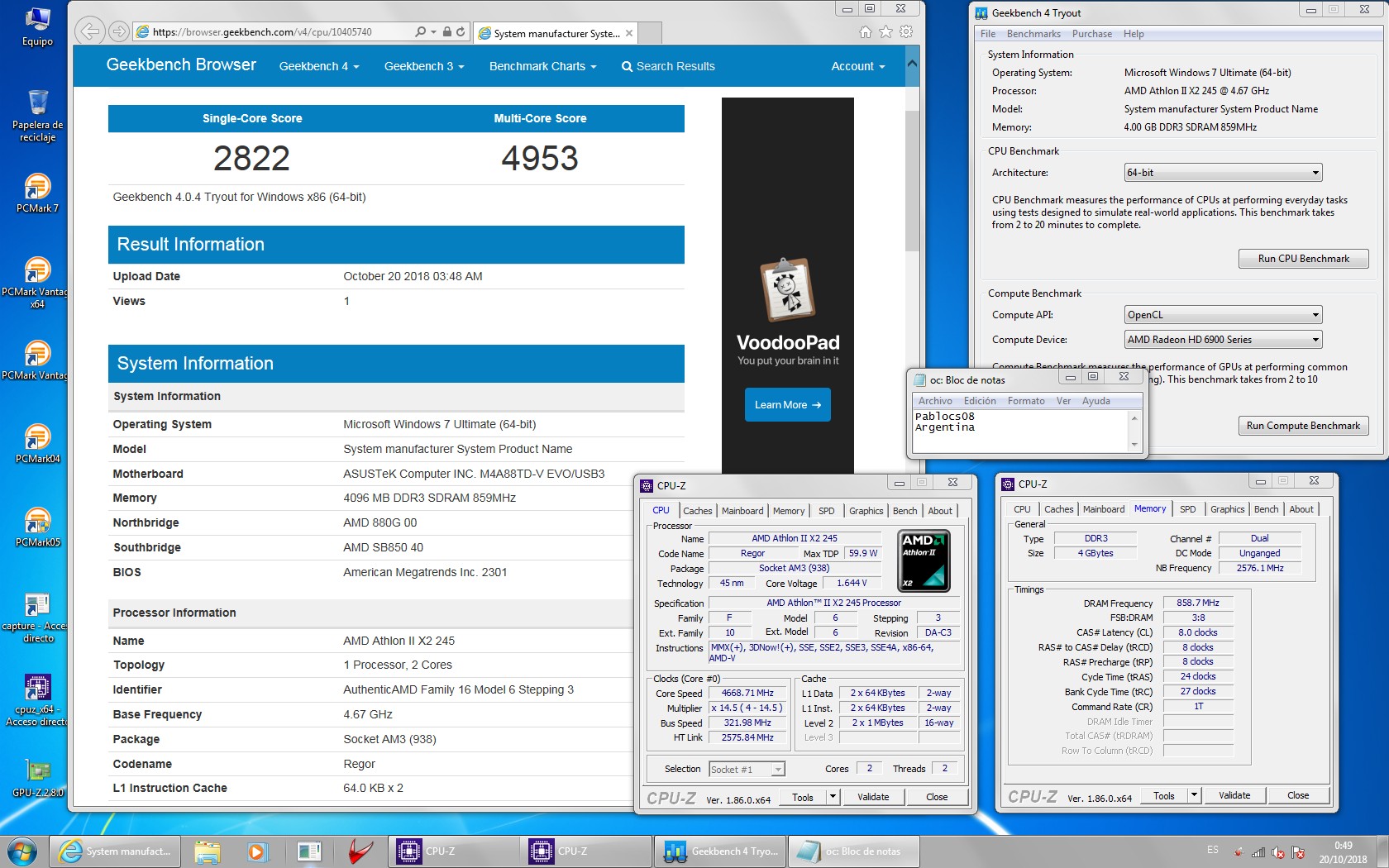Switch to Graphics tab in right CPU-Z

[1227, 509]
